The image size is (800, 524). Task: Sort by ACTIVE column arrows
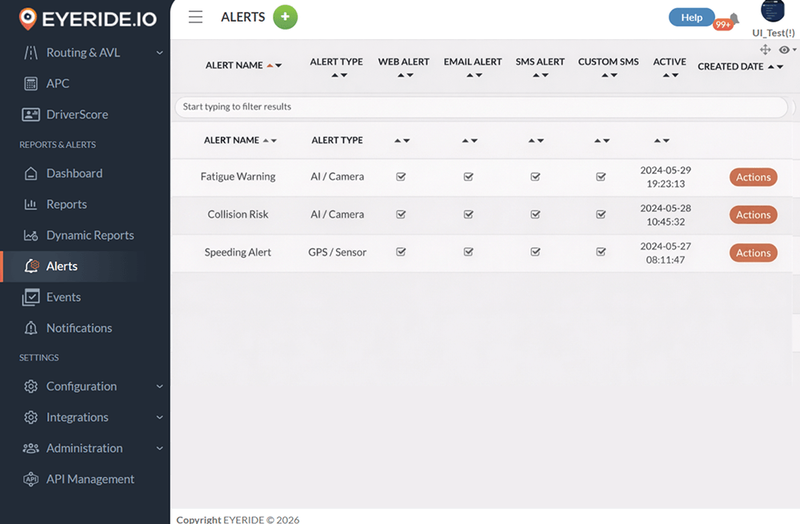670,76
